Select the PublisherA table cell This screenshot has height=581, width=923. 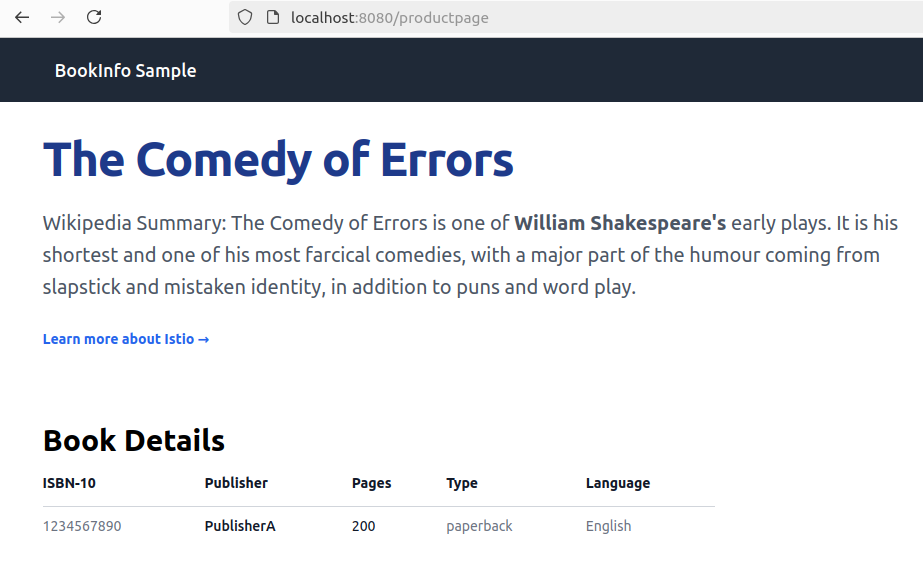pyautogui.click(x=240, y=526)
